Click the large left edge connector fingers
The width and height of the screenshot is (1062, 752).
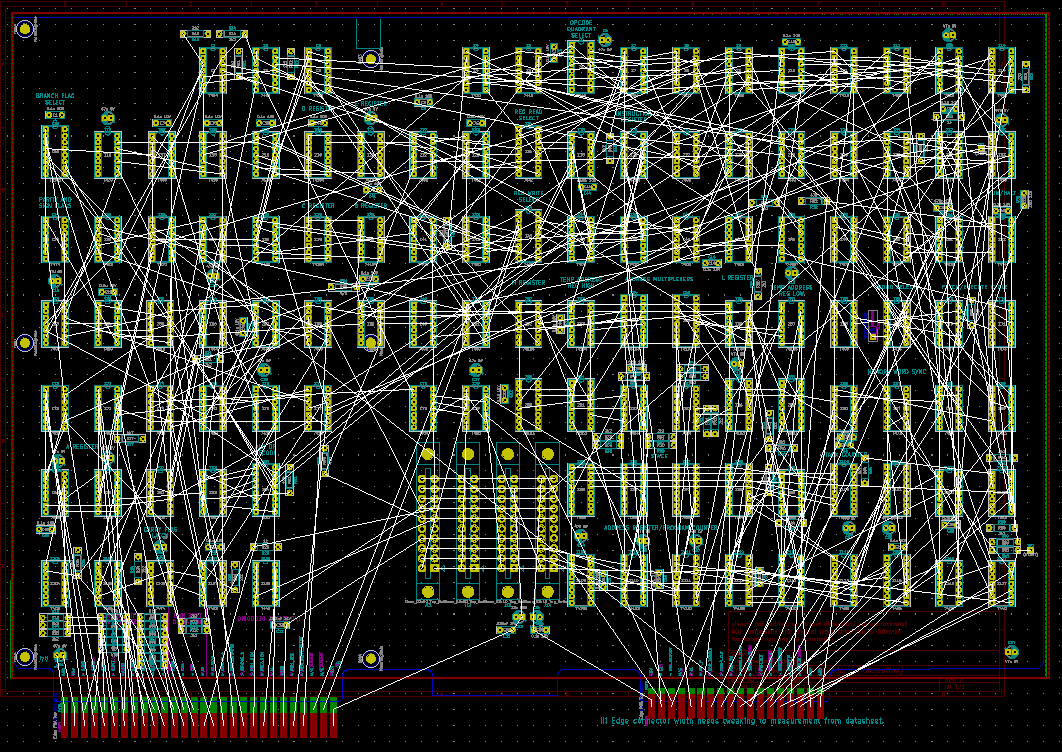tap(197, 717)
